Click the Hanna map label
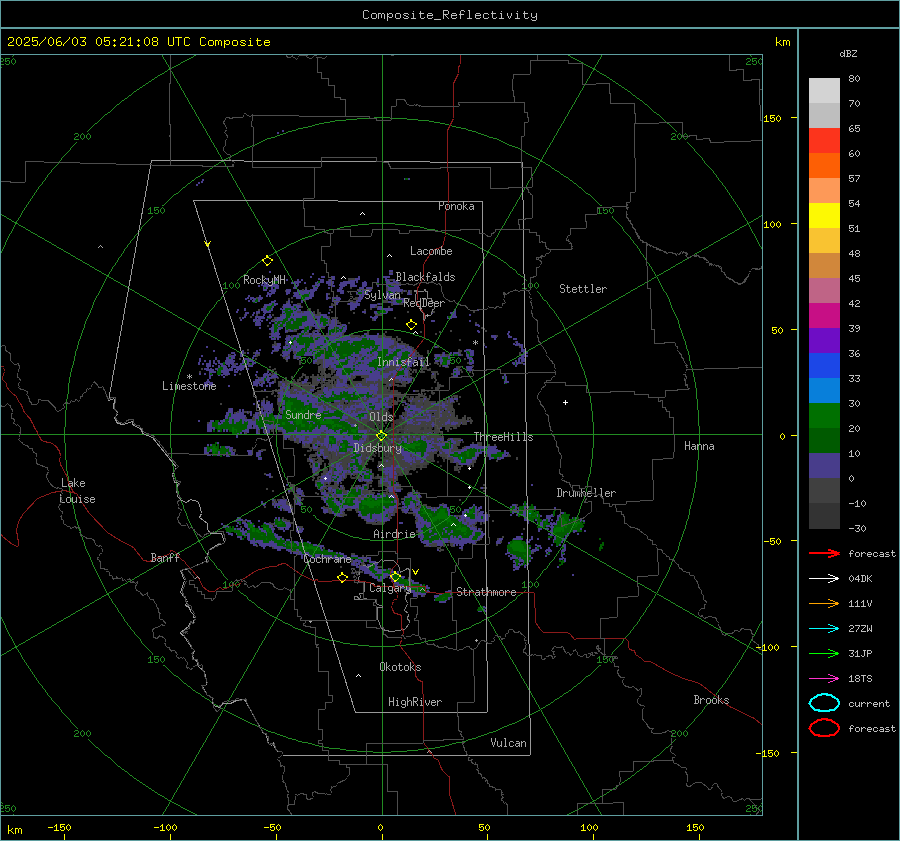 [x=699, y=446]
